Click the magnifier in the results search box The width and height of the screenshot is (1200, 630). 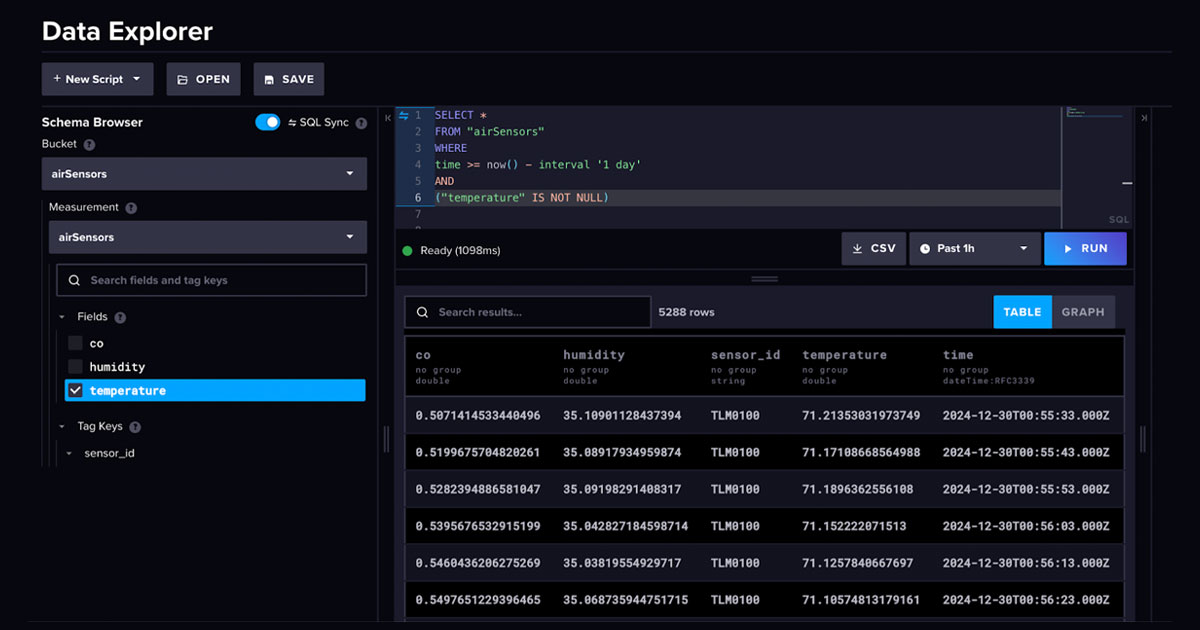pos(423,311)
